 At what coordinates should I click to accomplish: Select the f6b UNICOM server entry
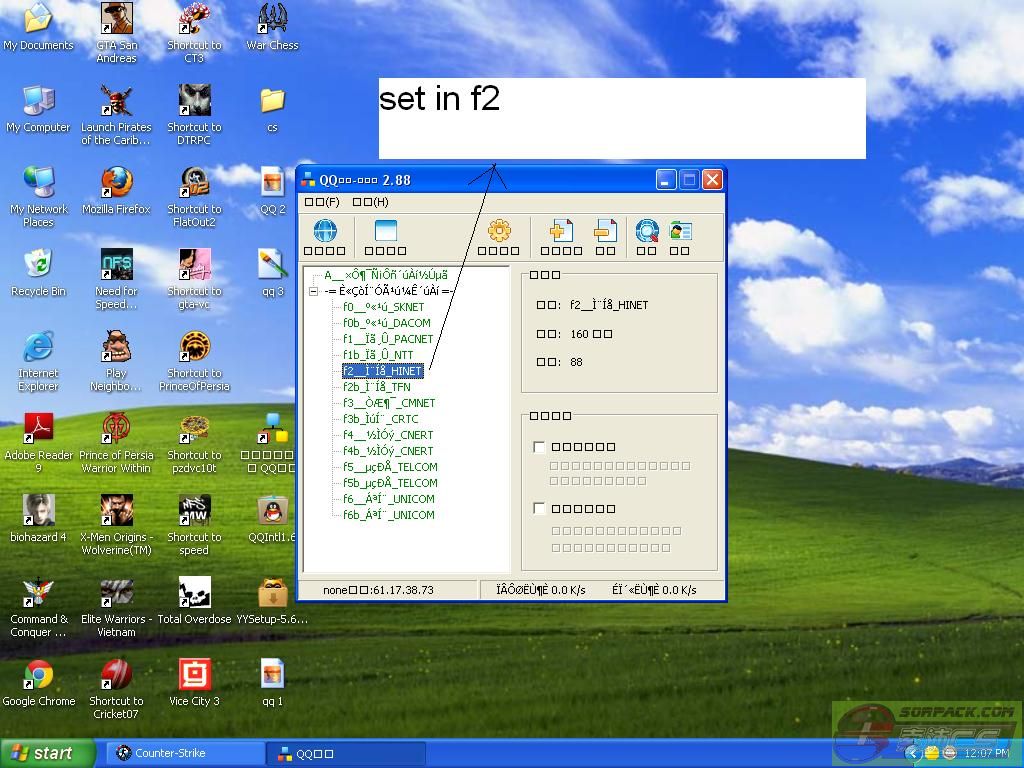click(x=389, y=515)
